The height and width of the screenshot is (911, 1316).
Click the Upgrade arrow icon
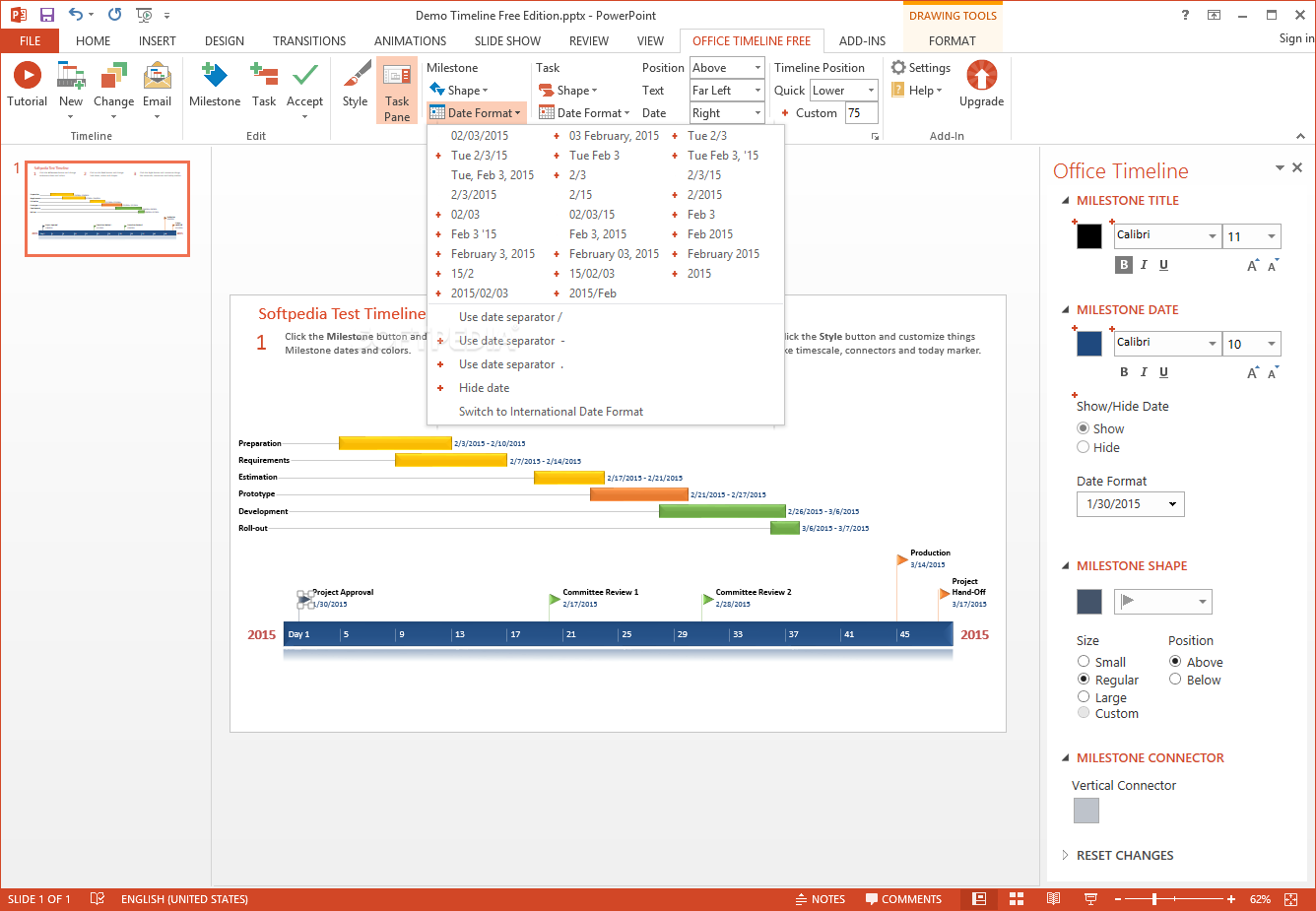982,77
